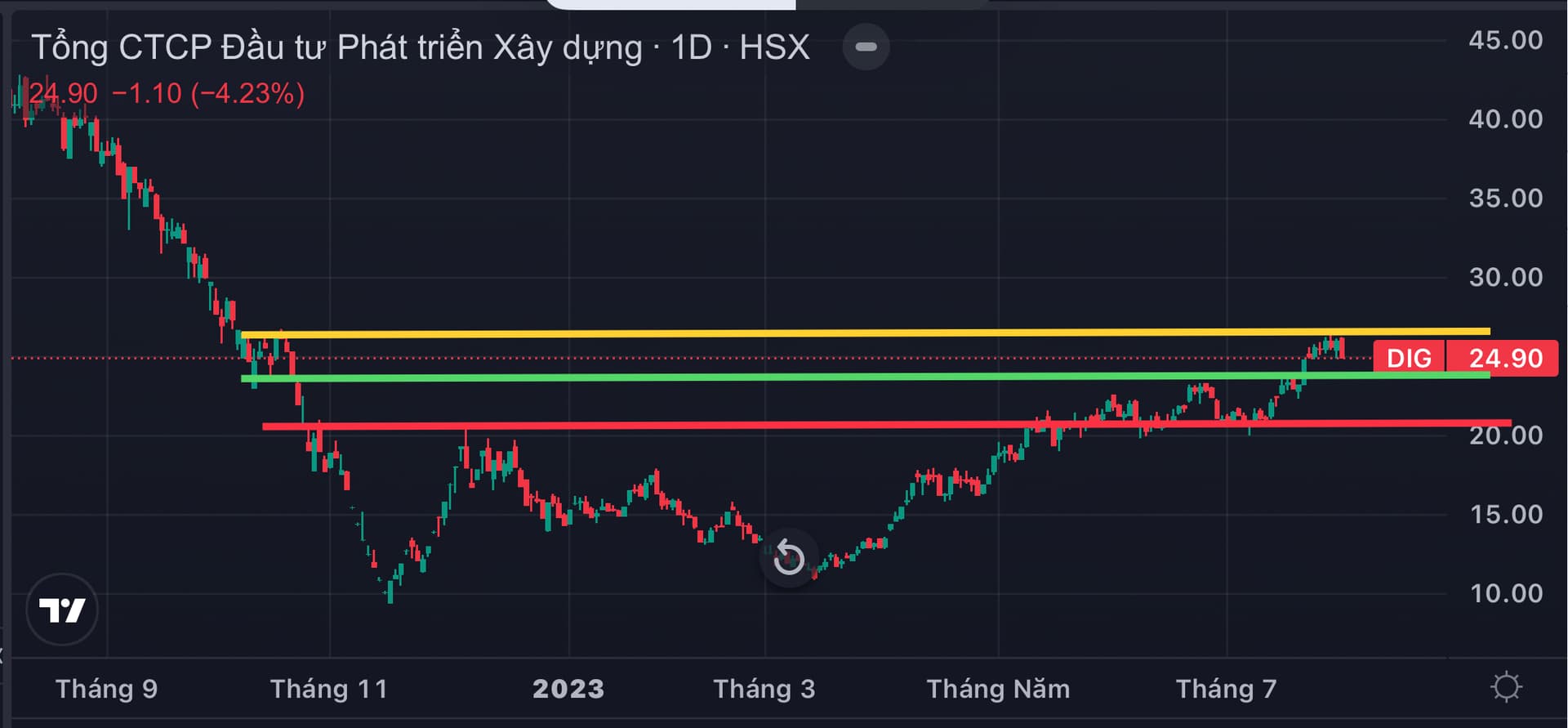Select the green horizontal support line

click(866, 377)
